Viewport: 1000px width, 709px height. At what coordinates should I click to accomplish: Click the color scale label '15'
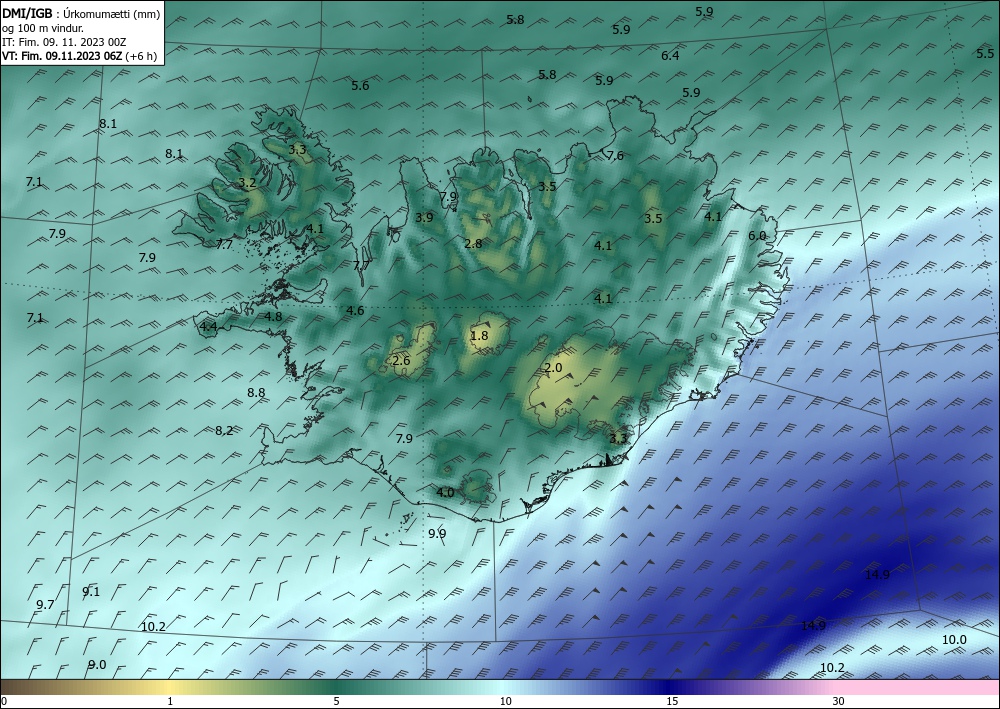click(x=672, y=701)
